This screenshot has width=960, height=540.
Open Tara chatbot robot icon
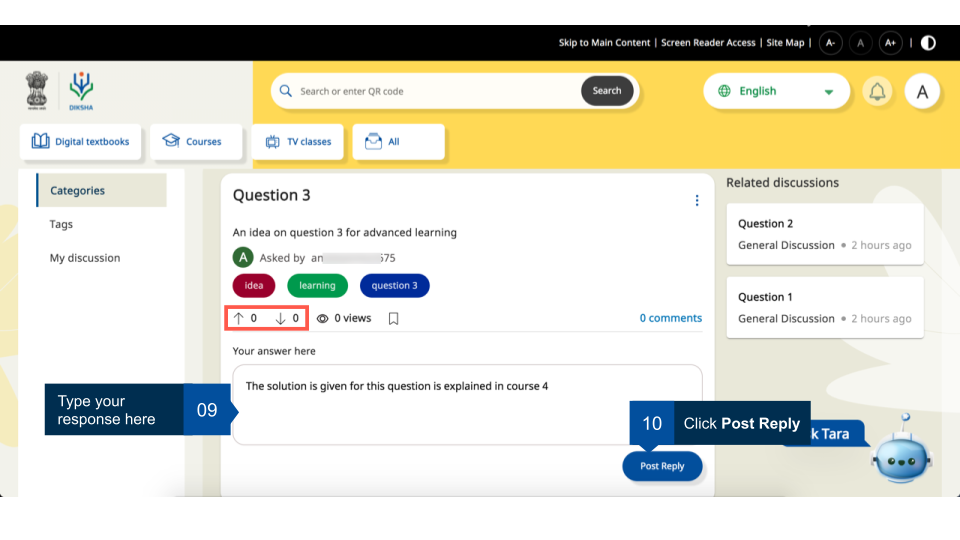point(901,453)
